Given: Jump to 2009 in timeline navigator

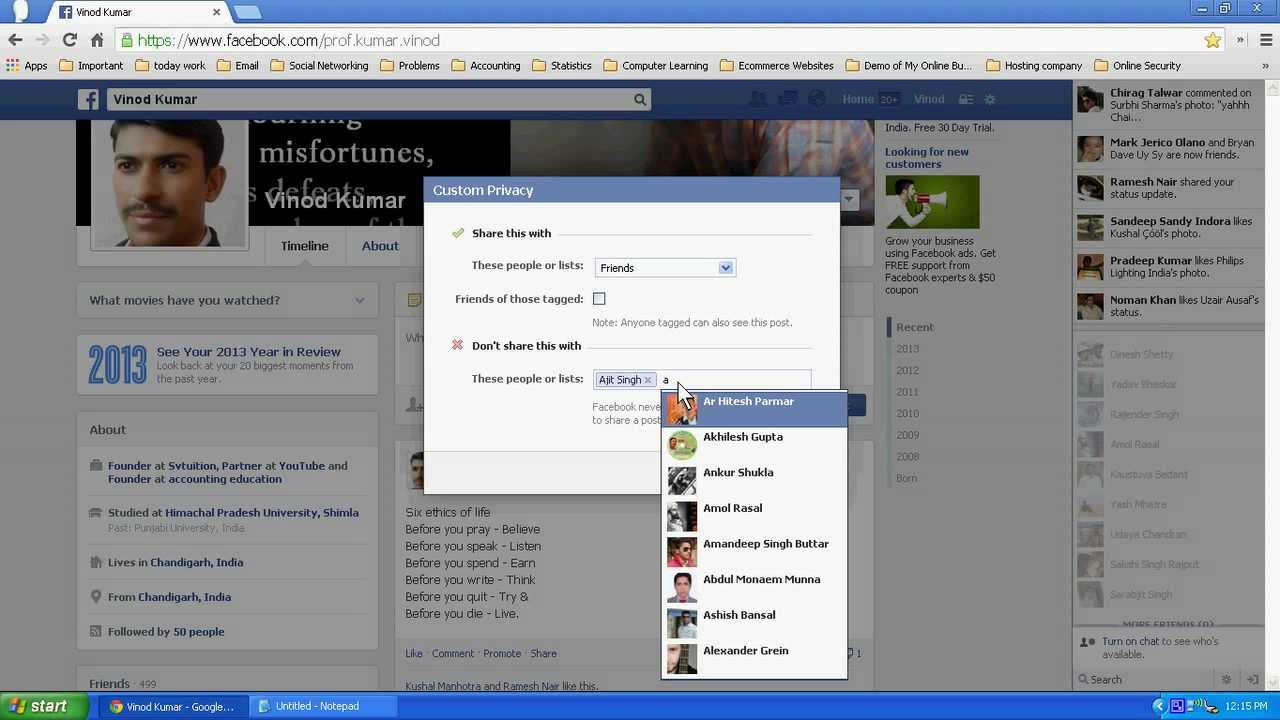Looking at the screenshot, I should tap(907, 435).
